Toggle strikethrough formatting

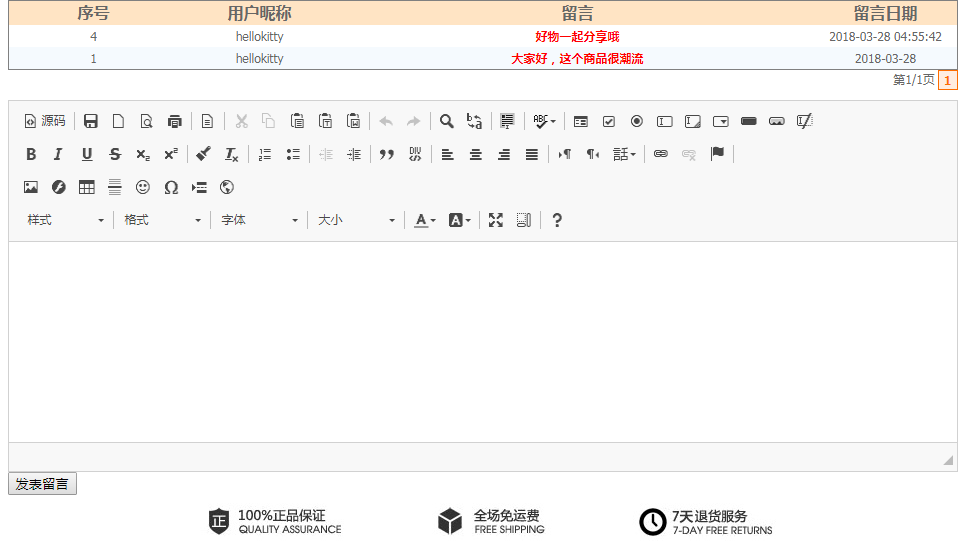click(115, 154)
